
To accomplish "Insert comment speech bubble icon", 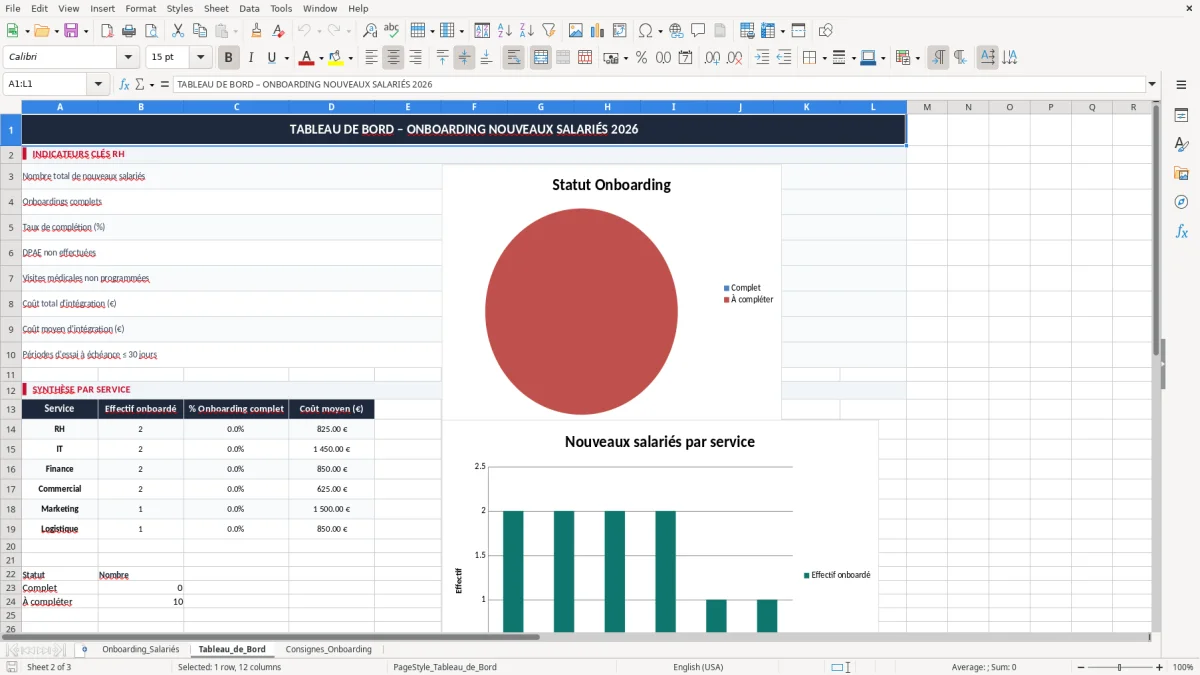I will coord(698,31).
